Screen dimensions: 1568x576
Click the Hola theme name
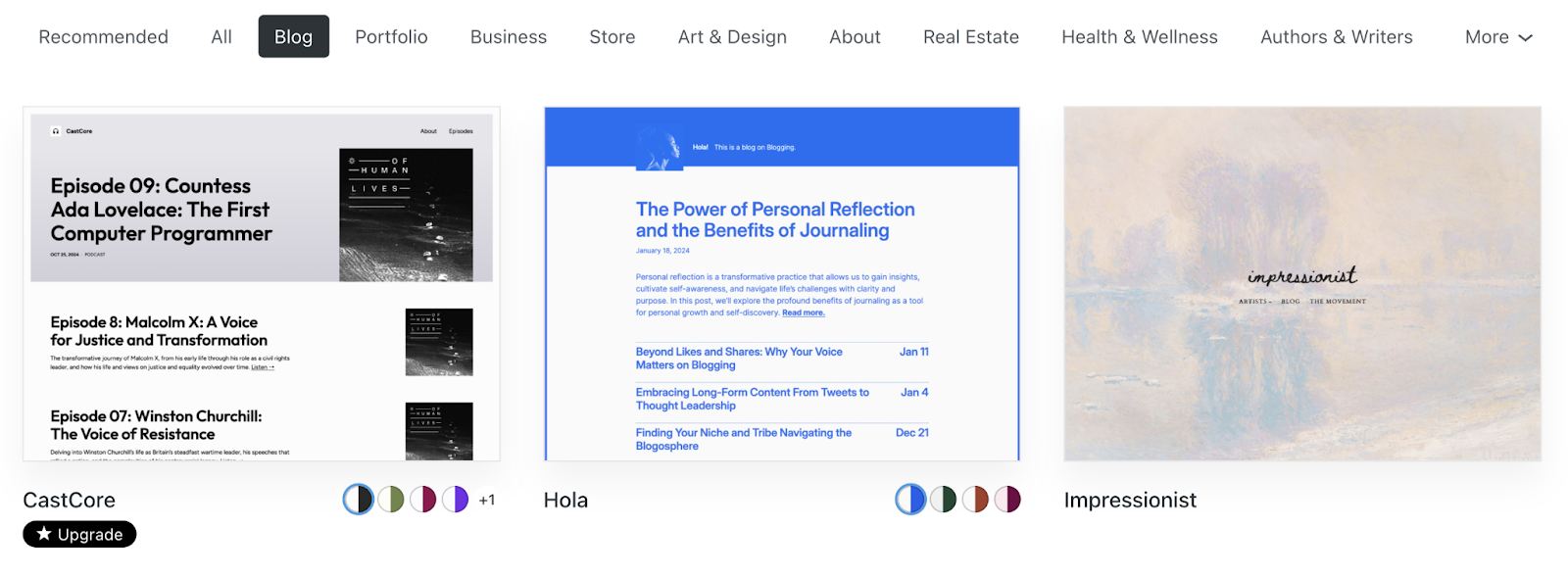point(566,501)
